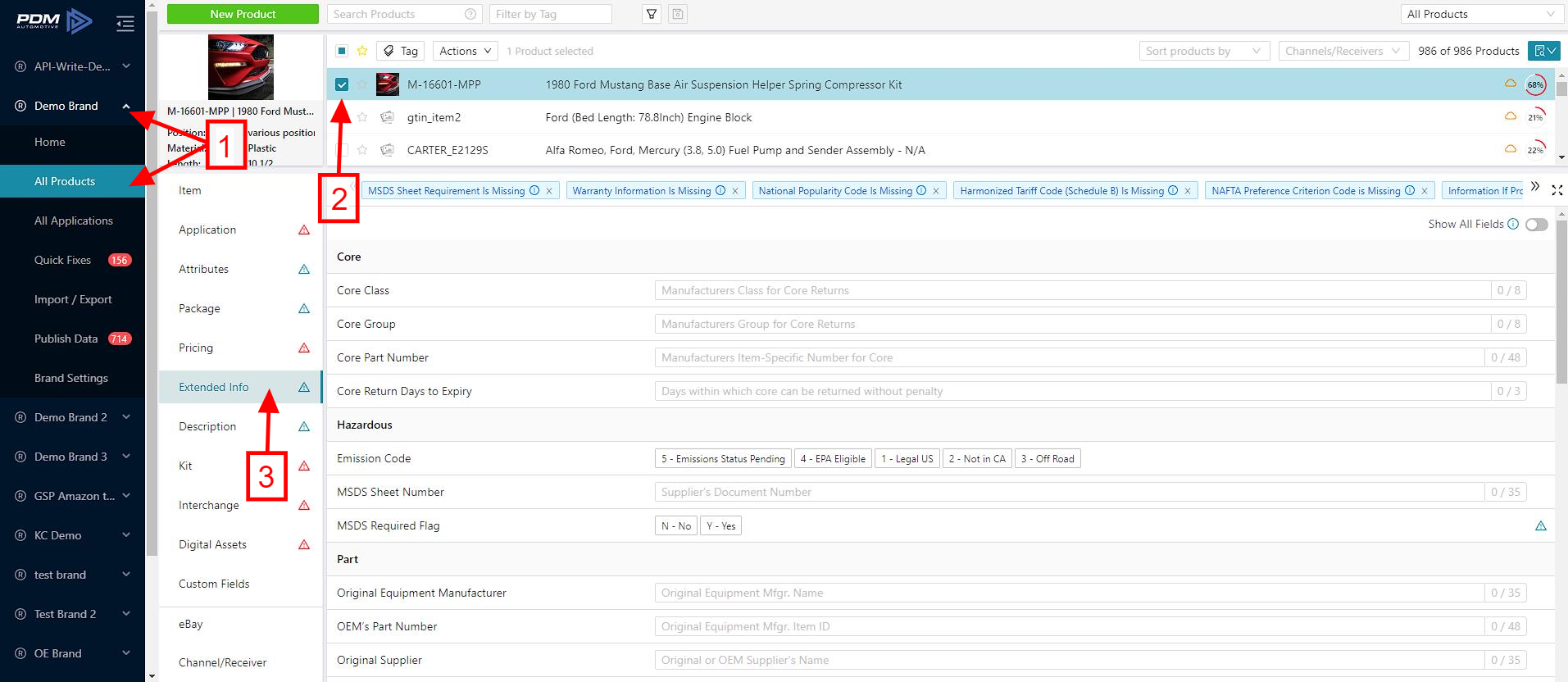Click the M-16601-MPP row thumbnail image
1568x682 pixels.
[x=388, y=84]
